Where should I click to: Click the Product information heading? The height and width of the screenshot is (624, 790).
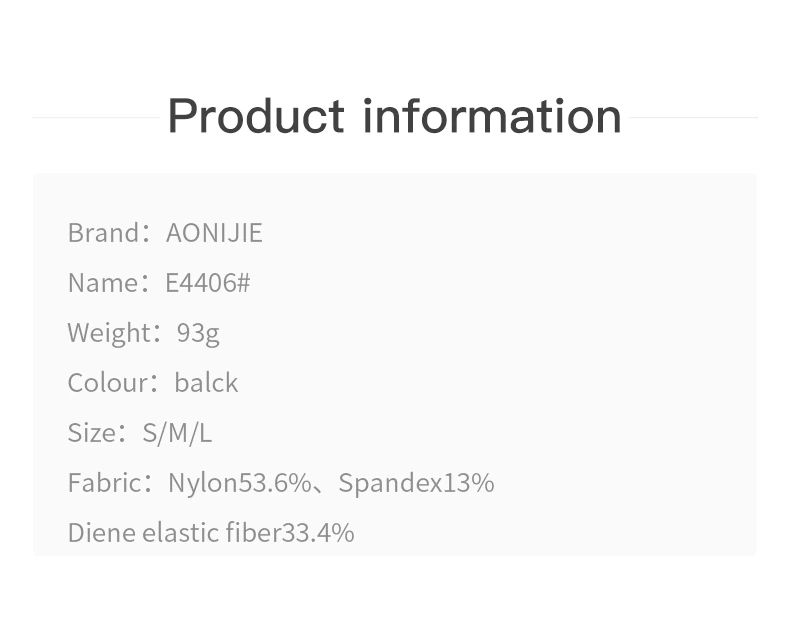pyautogui.click(x=394, y=116)
